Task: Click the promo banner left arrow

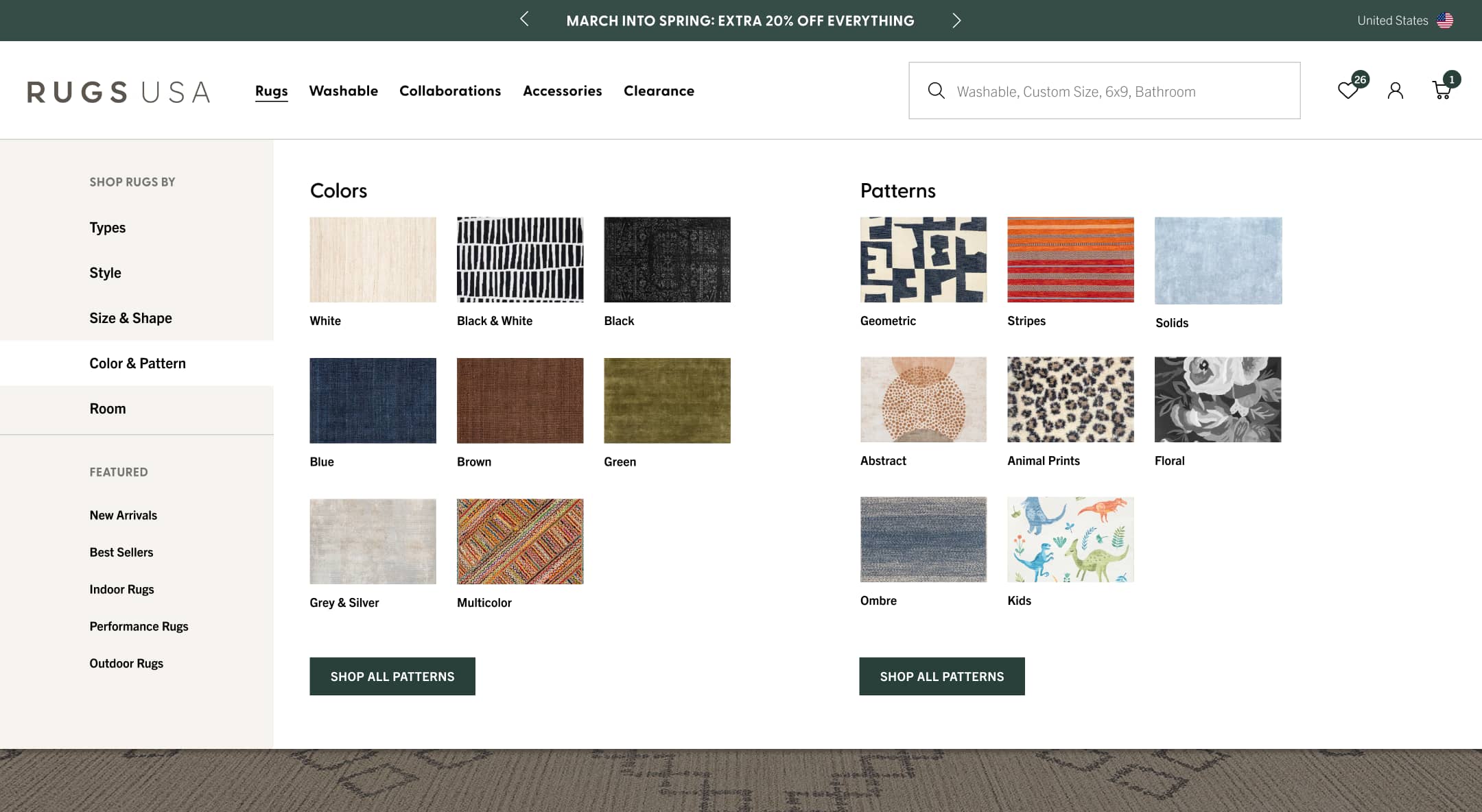Action: click(x=524, y=20)
